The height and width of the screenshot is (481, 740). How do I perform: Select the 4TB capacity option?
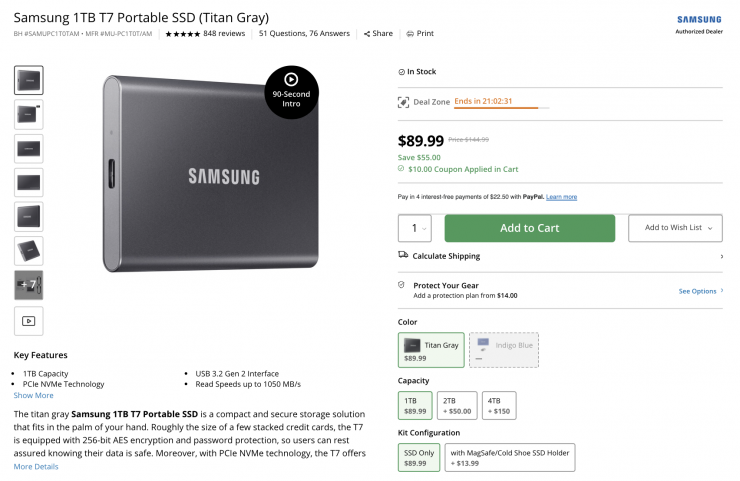click(x=499, y=405)
